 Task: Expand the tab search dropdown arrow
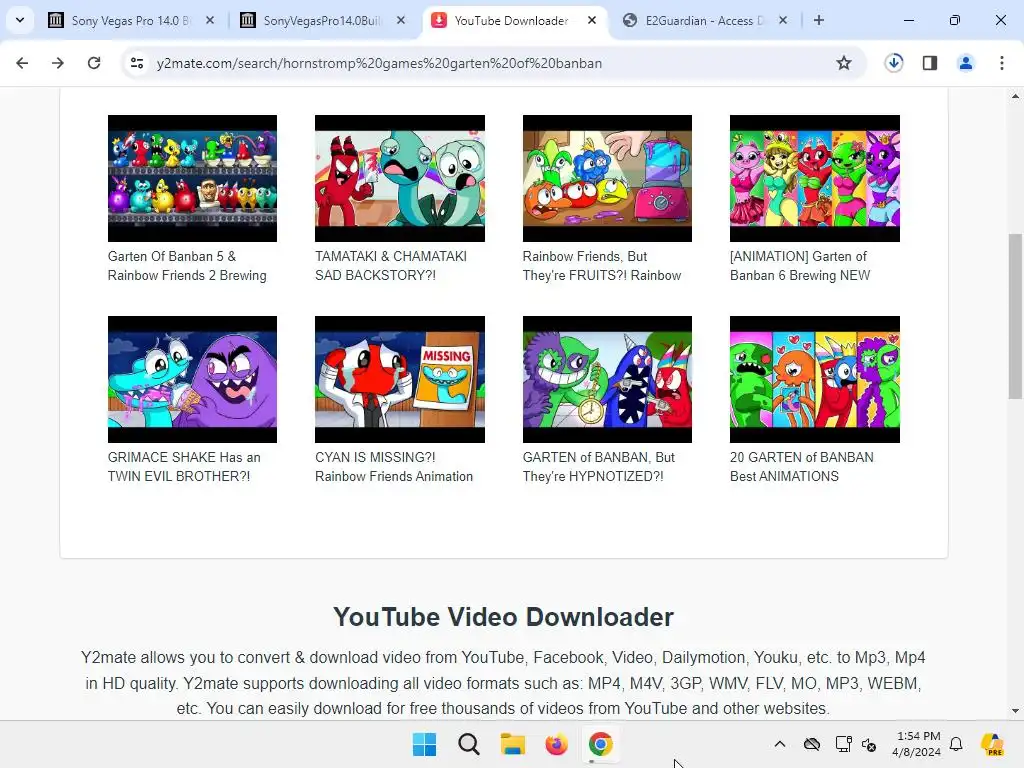20,20
